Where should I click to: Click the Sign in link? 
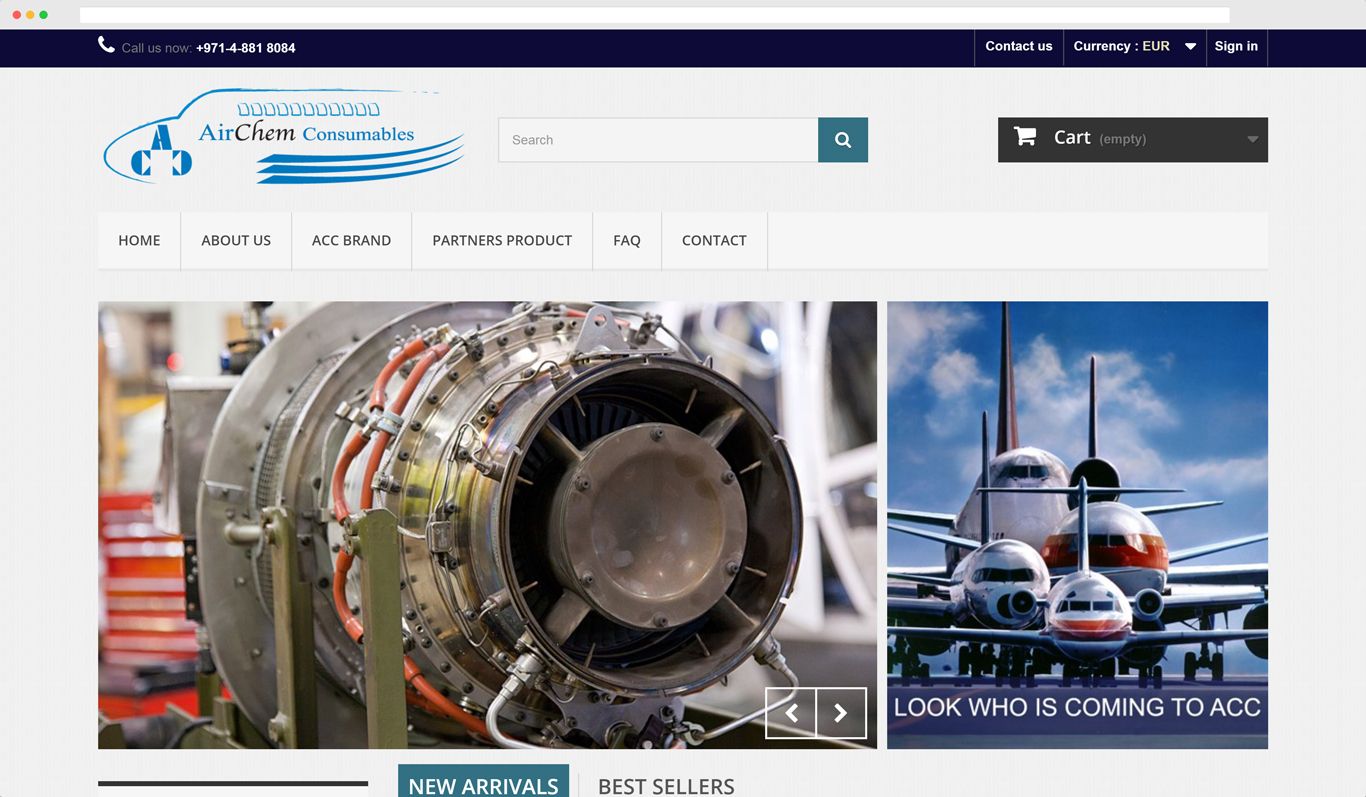tap(1236, 47)
